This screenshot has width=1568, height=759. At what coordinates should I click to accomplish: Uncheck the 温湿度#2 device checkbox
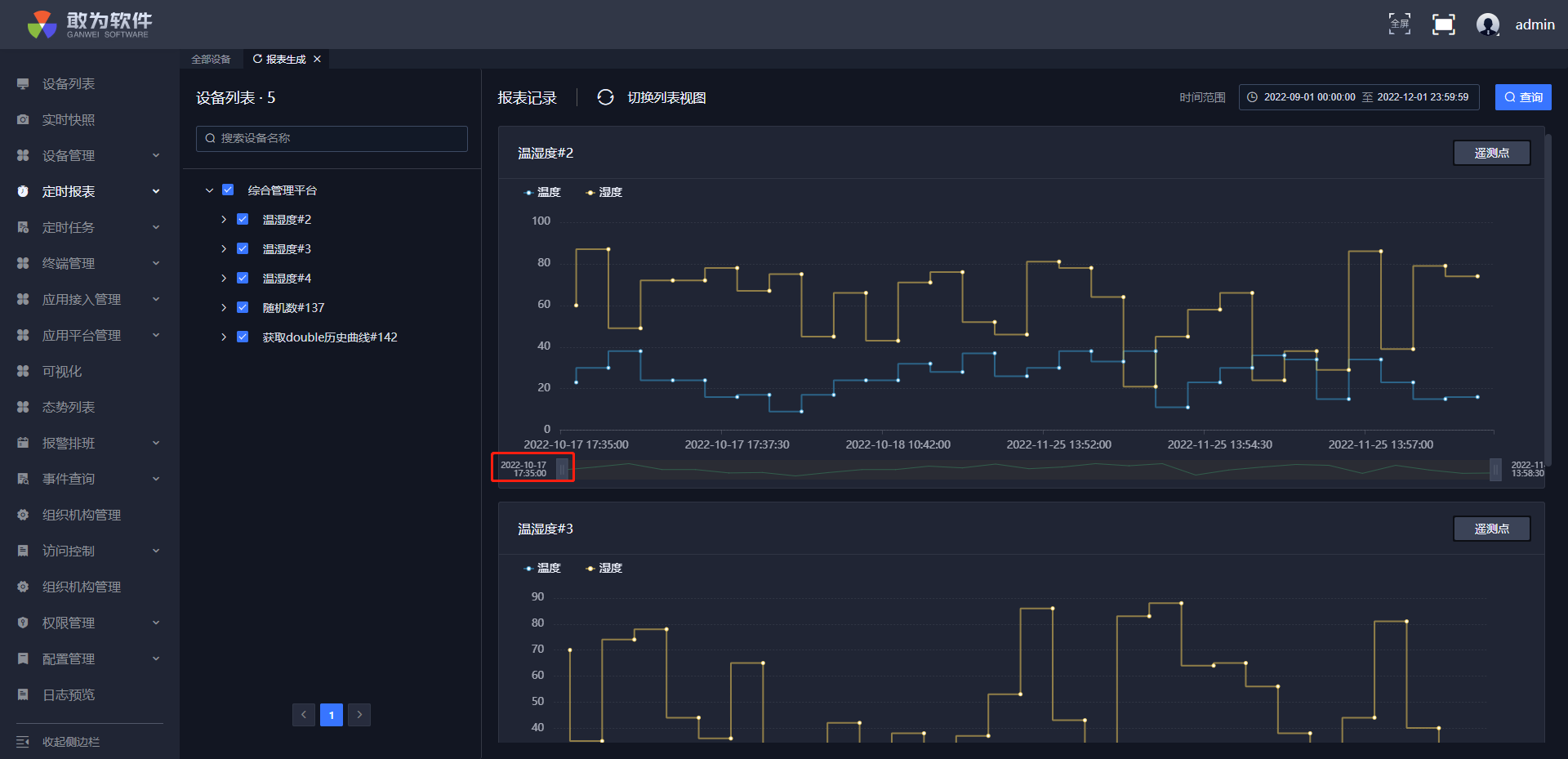[x=243, y=220]
